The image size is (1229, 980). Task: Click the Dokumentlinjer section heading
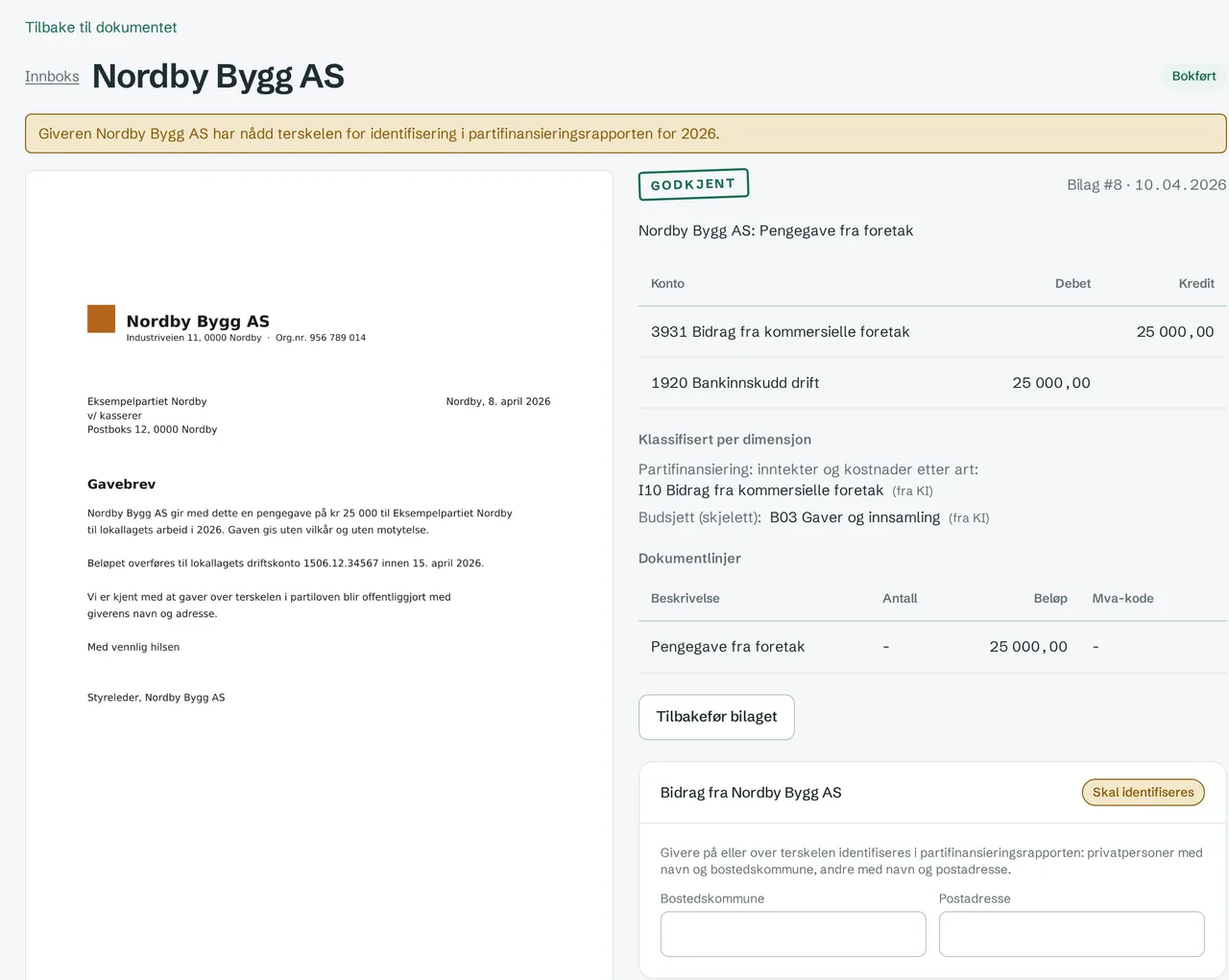coord(689,559)
